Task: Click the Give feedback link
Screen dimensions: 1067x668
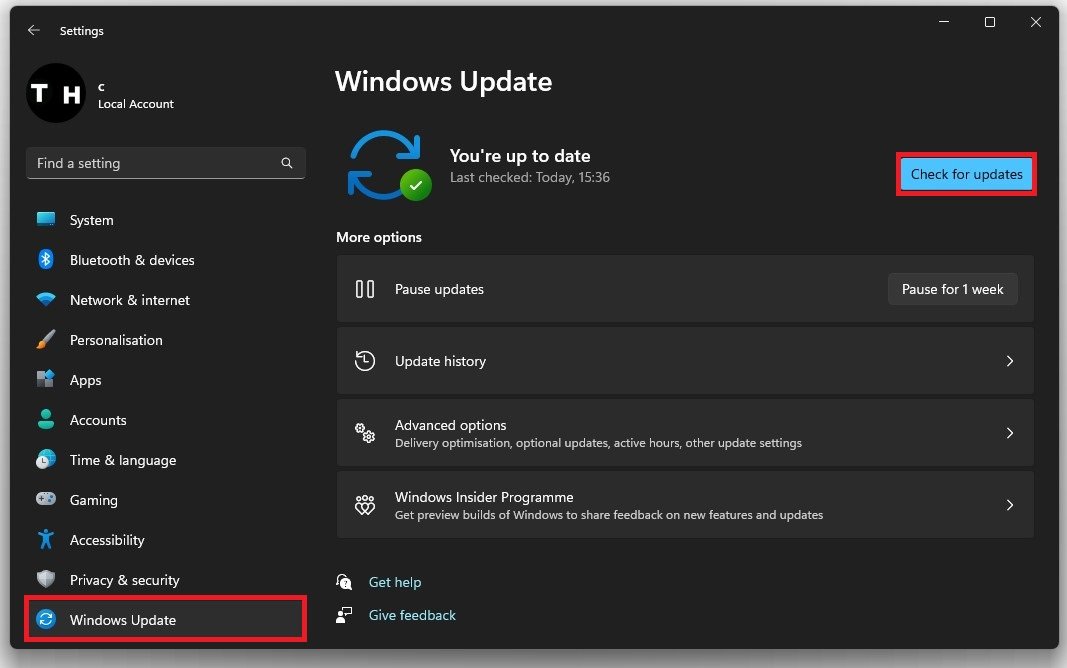Action: pyautogui.click(x=412, y=615)
